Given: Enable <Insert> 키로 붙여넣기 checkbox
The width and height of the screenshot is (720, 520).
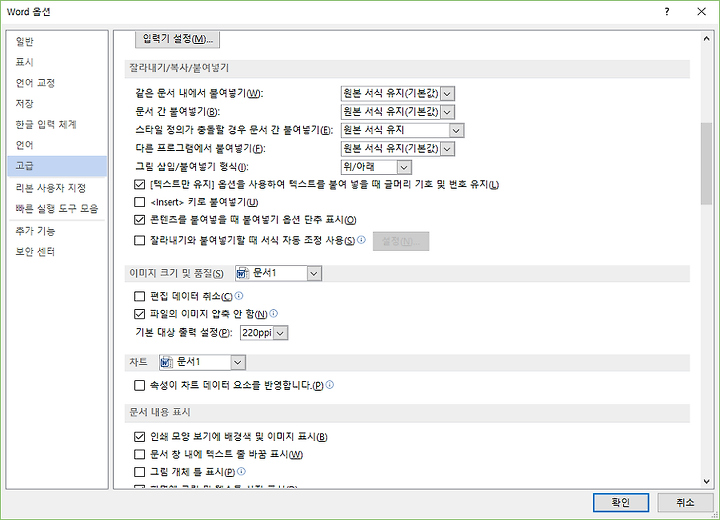Looking at the screenshot, I should pyautogui.click(x=139, y=202).
